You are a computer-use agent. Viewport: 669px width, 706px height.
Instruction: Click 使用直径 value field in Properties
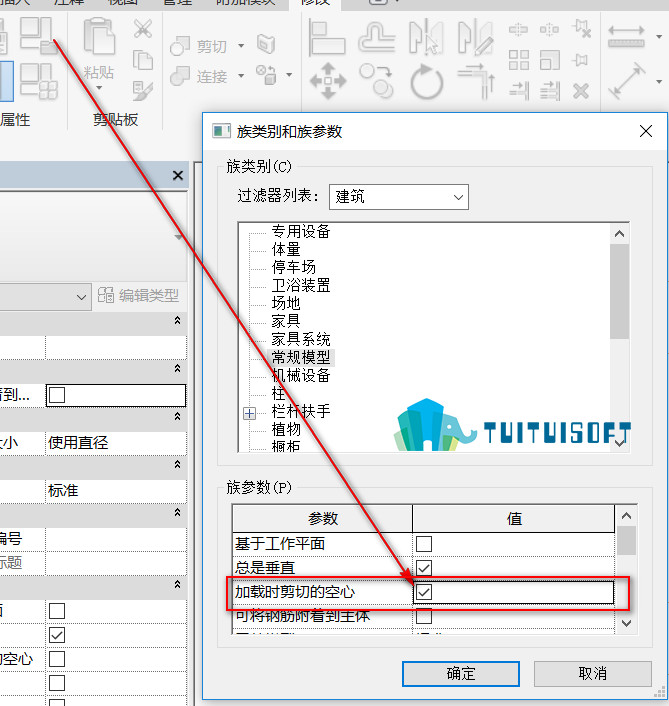(116, 443)
